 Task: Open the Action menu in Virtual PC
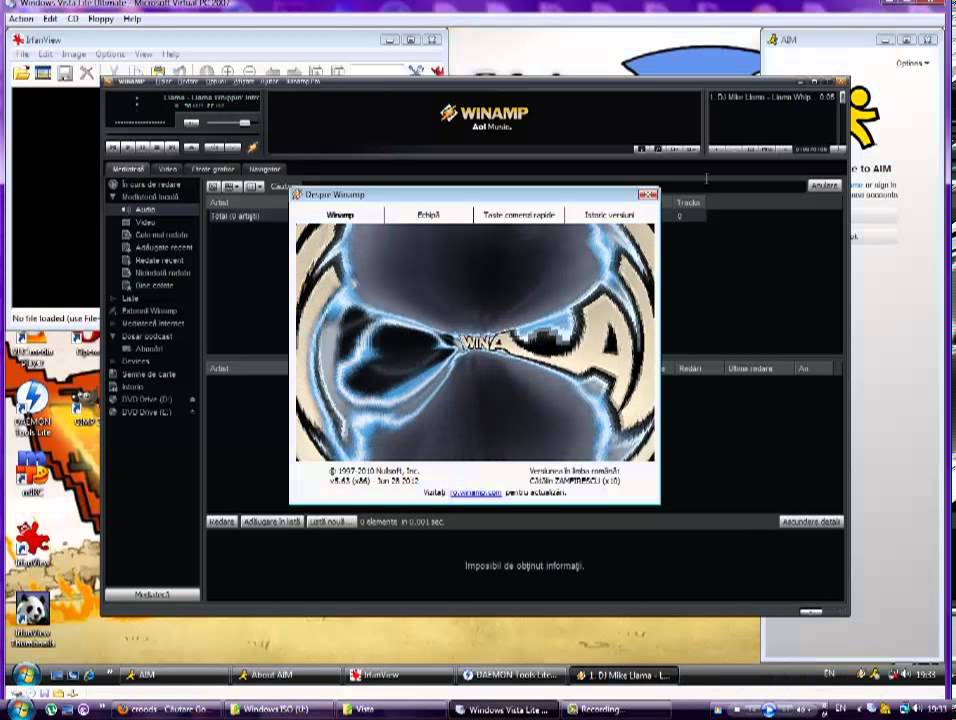tap(21, 19)
